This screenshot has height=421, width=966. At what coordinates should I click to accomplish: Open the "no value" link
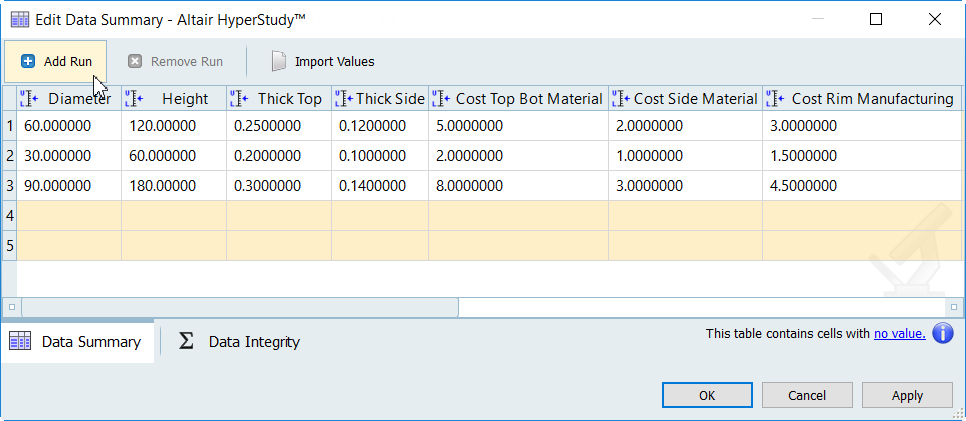click(x=899, y=334)
